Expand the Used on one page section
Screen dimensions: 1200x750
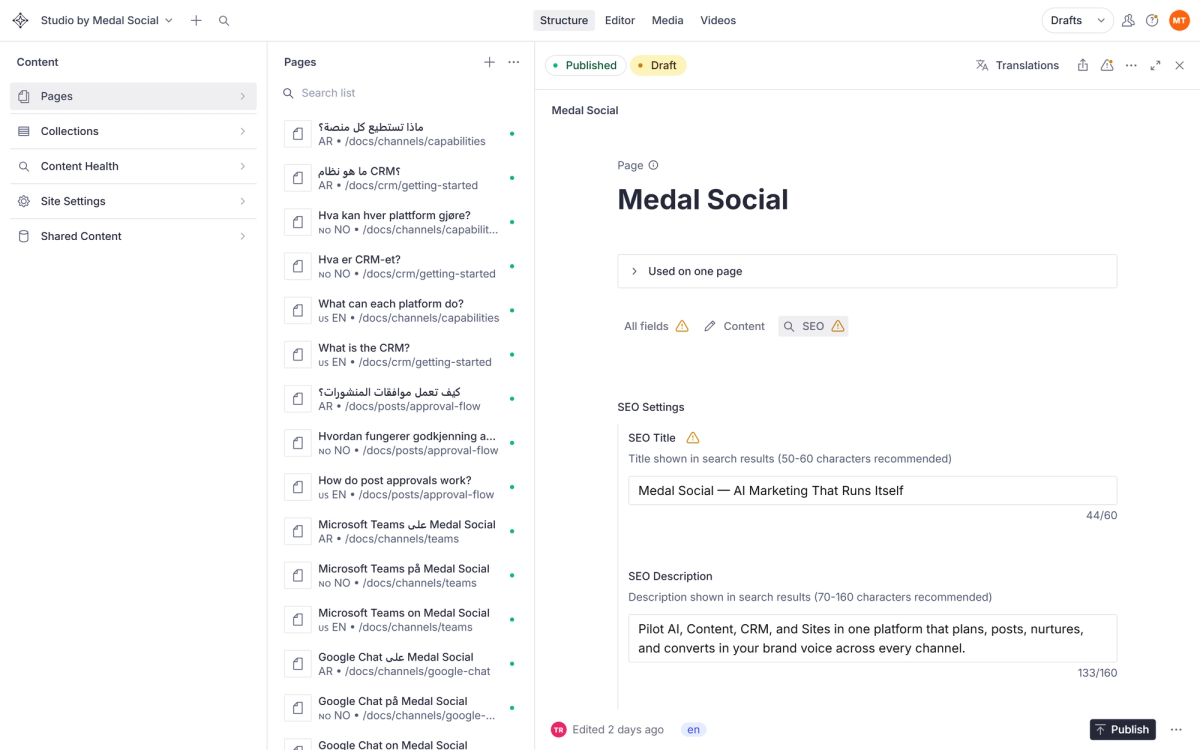click(867, 271)
